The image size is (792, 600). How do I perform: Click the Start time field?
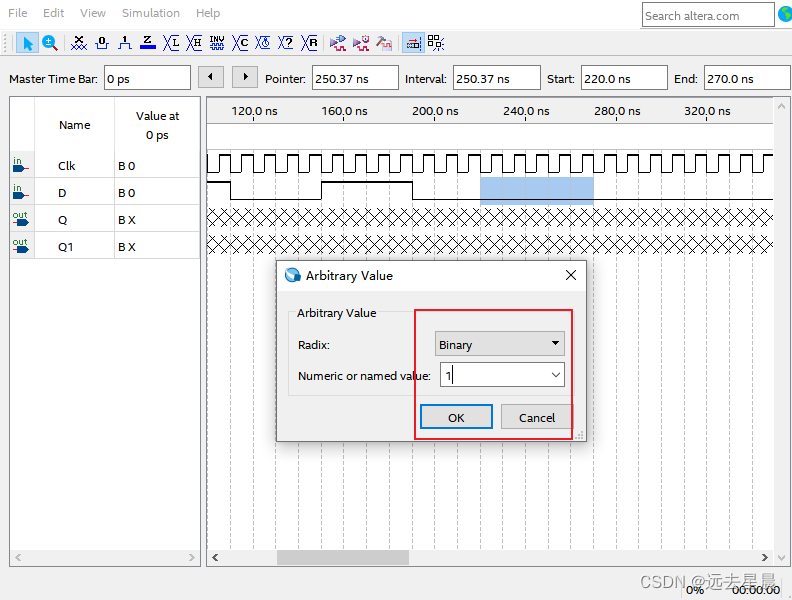pyautogui.click(x=624, y=78)
